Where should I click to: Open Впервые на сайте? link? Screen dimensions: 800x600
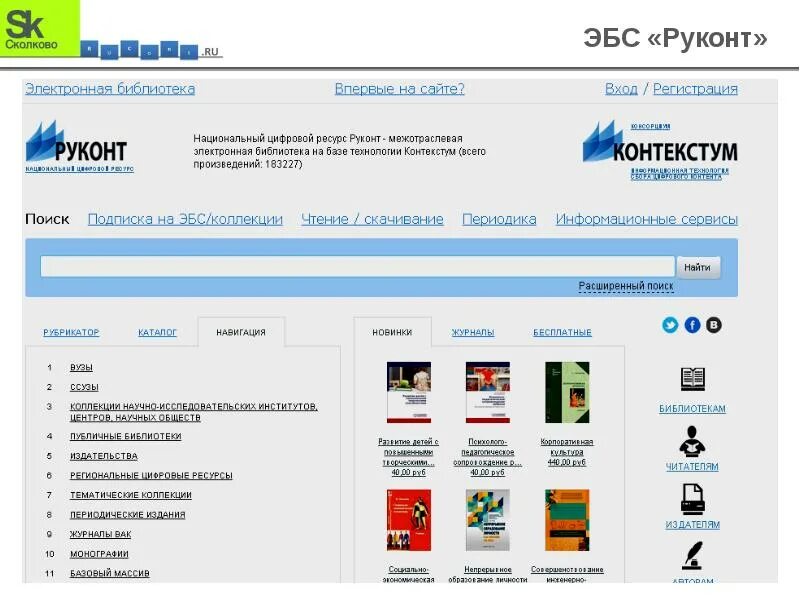click(399, 89)
